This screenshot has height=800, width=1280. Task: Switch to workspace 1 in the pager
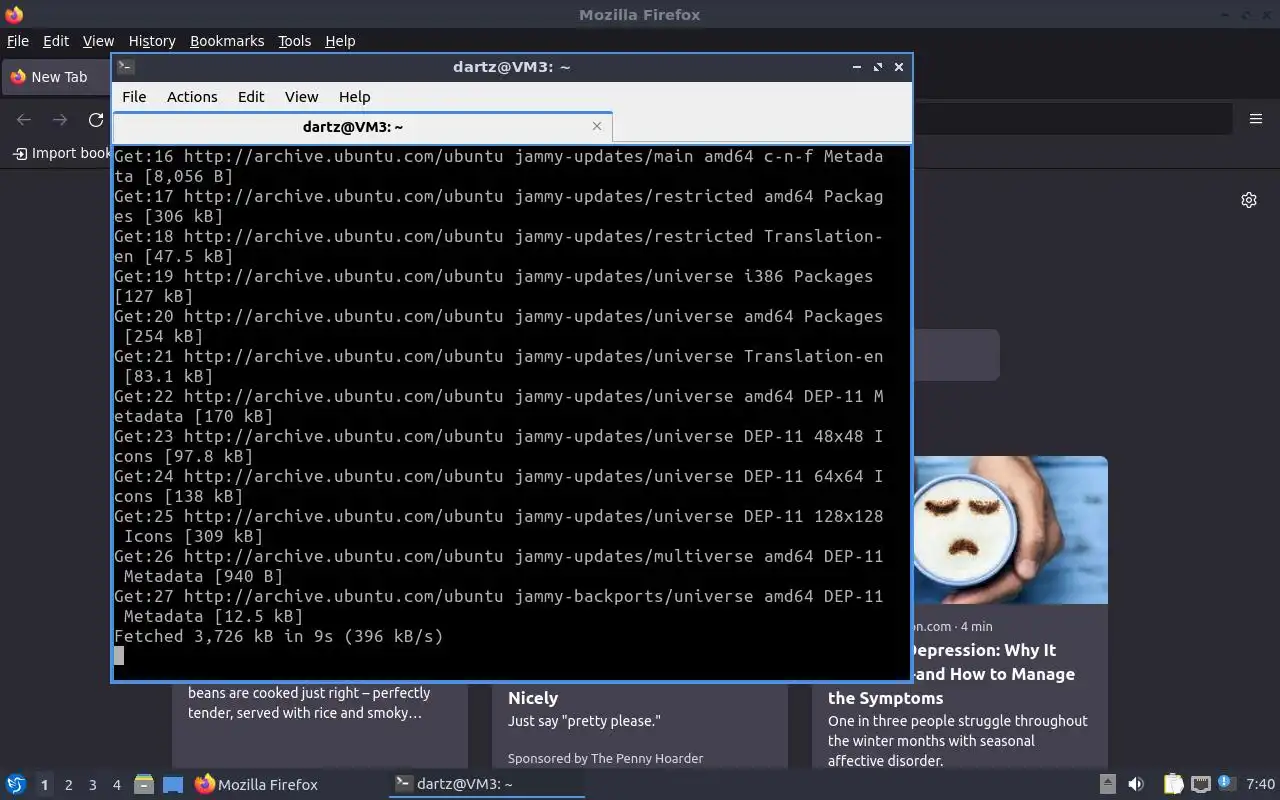[44, 785]
